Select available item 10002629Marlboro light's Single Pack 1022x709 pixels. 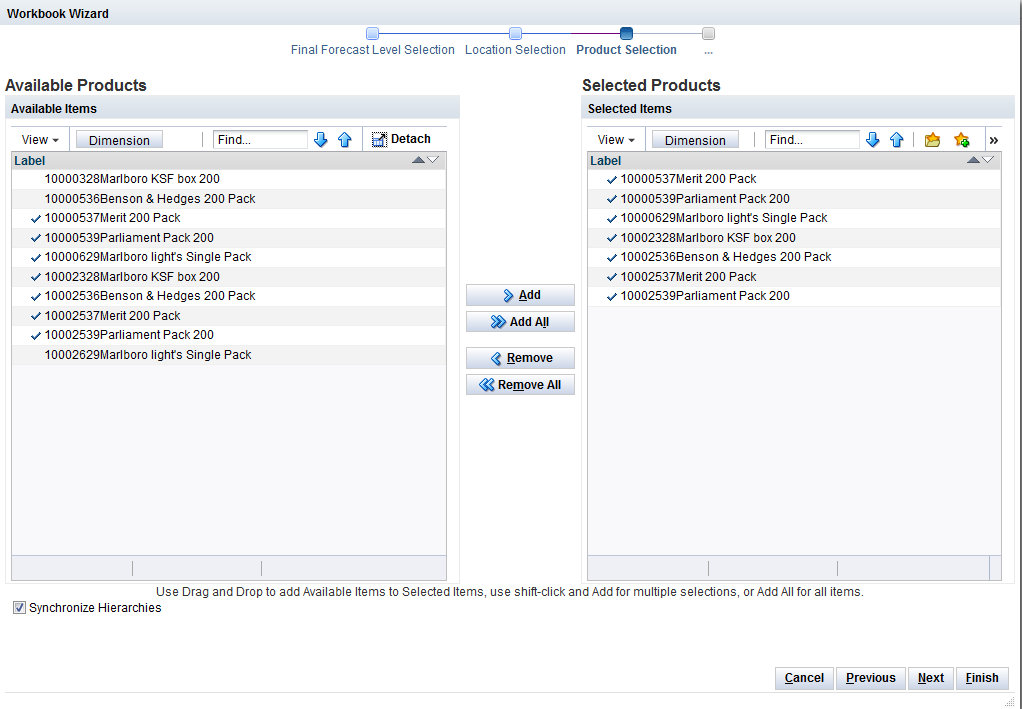tap(229, 355)
